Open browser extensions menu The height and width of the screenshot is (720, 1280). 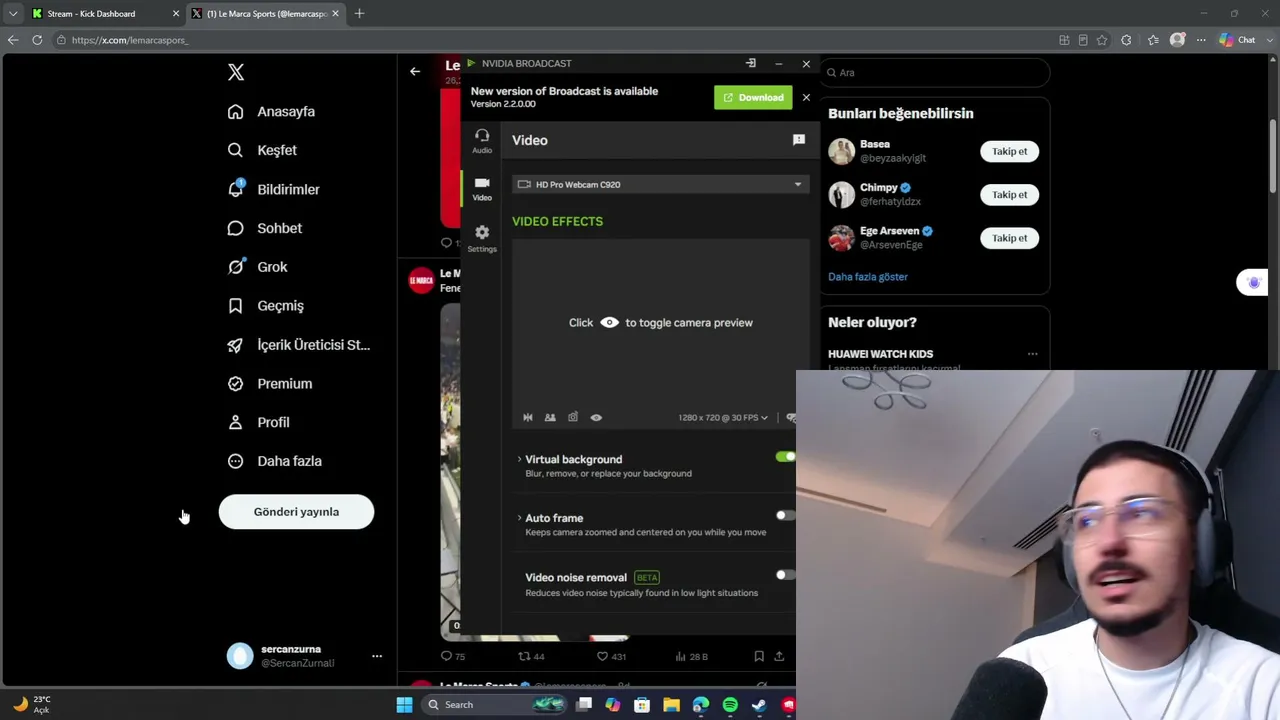1127,40
